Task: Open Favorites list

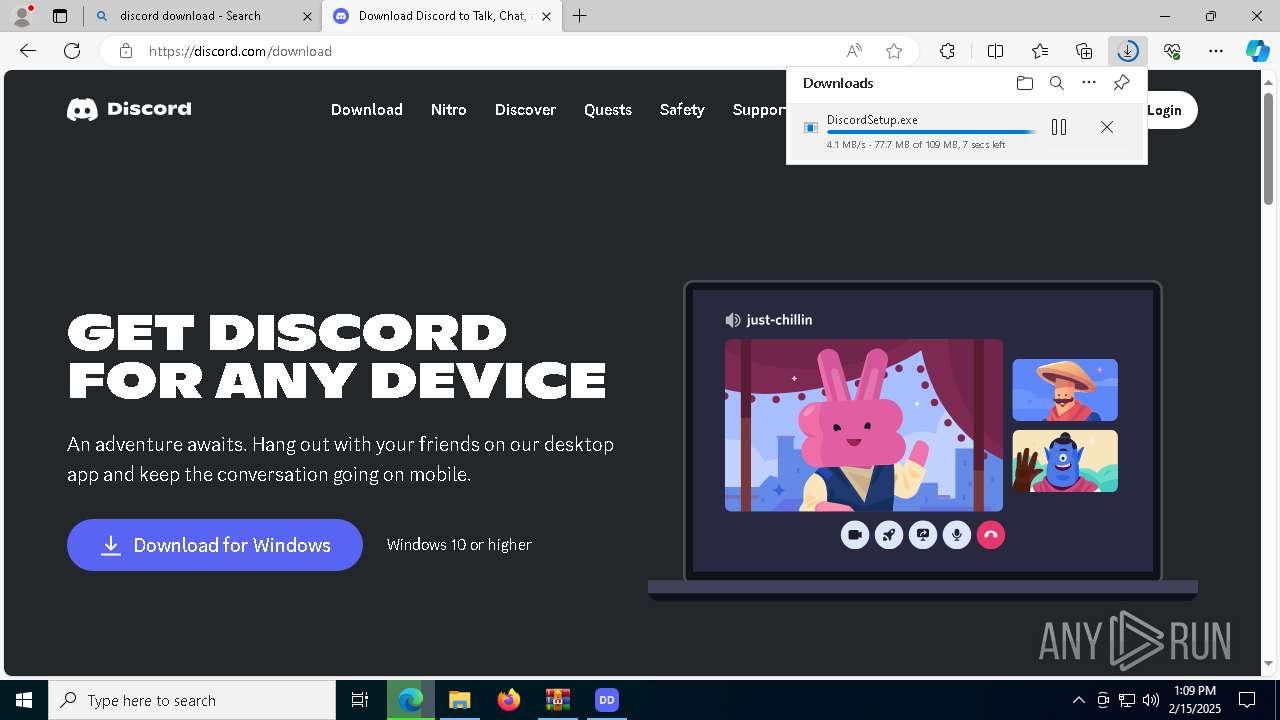Action: click(1040, 51)
